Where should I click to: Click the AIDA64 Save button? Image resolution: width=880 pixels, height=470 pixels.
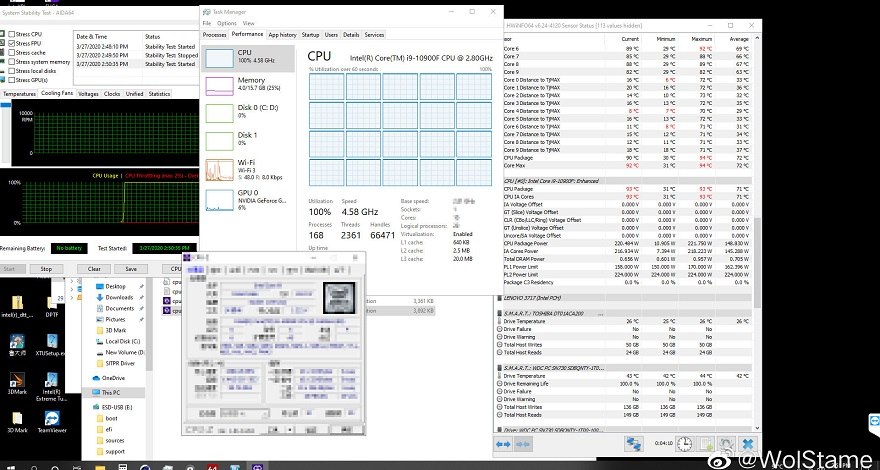(131, 269)
